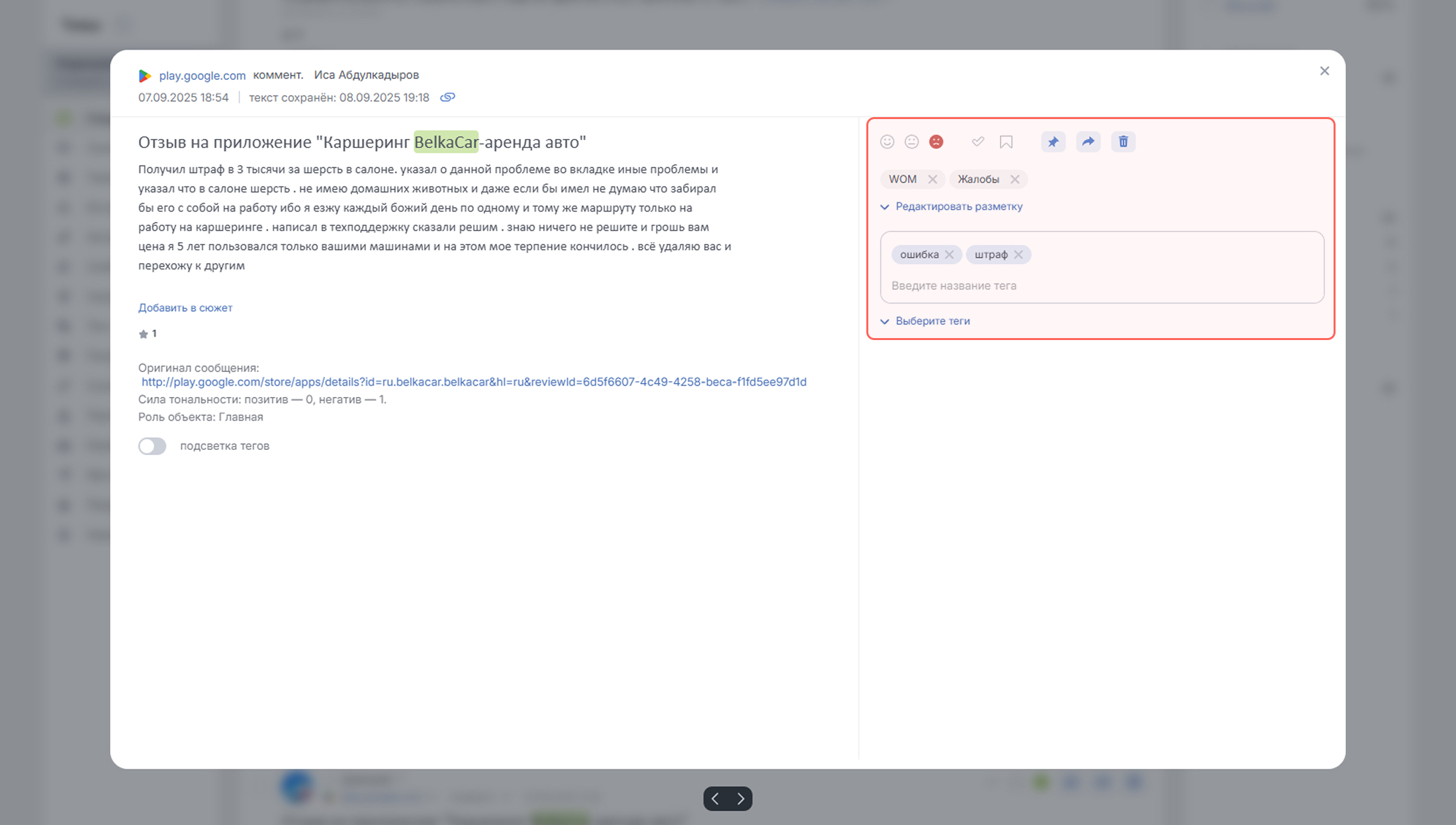Click the date 07.09.2025 18:54
1456x825 pixels.
[x=183, y=97]
